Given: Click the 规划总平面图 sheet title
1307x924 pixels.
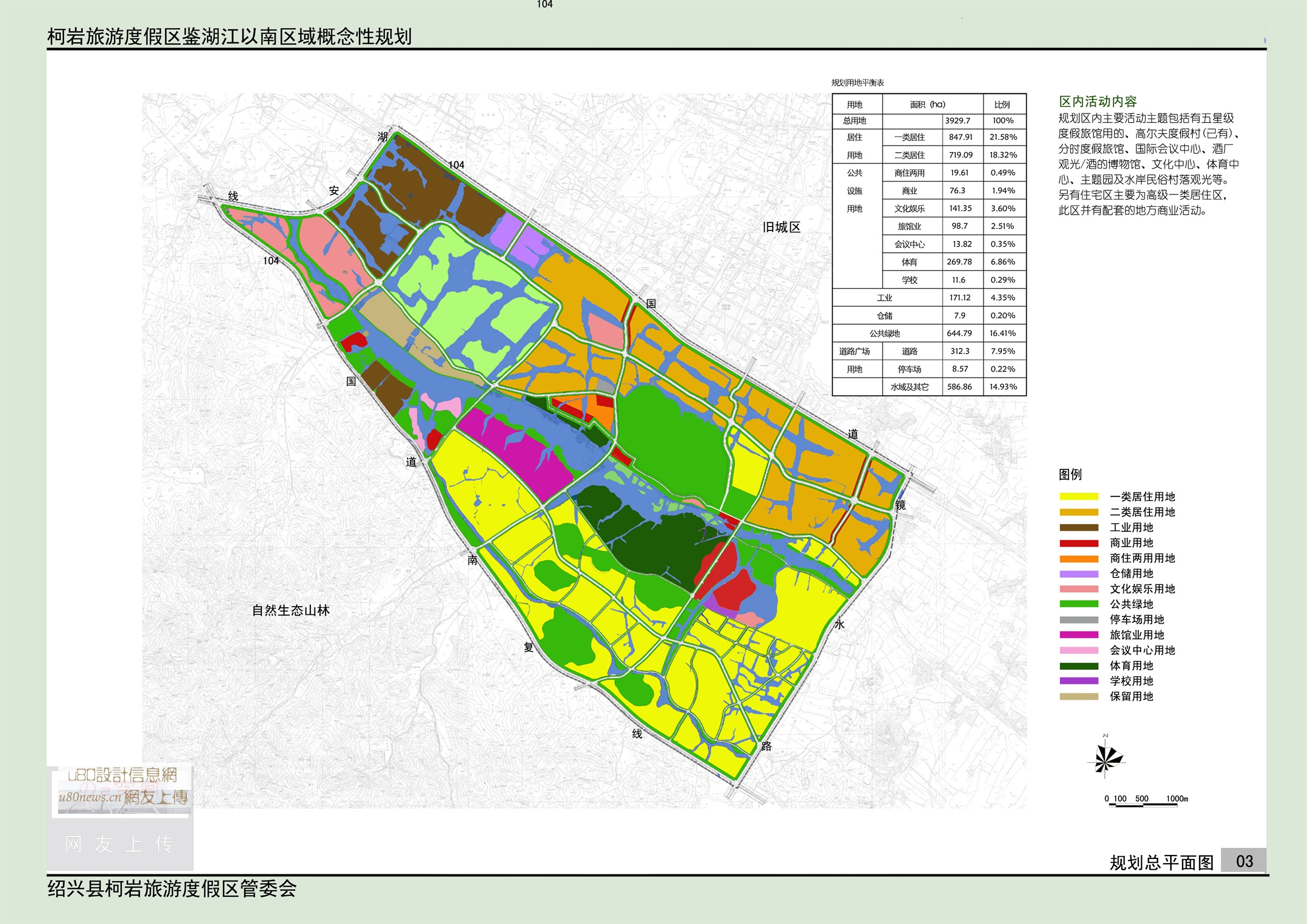Looking at the screenshot, I should point(1161,863).
